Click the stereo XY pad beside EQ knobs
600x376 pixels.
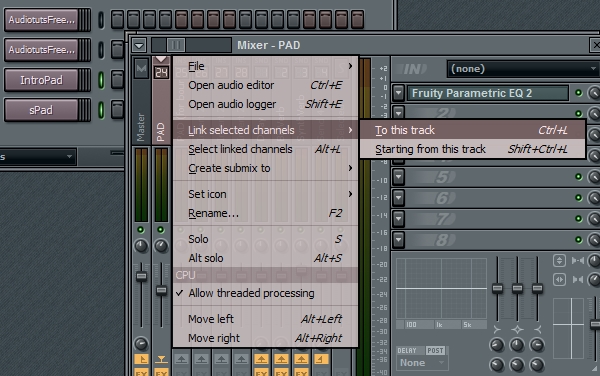pyautogui.click(x=569, y=328)
